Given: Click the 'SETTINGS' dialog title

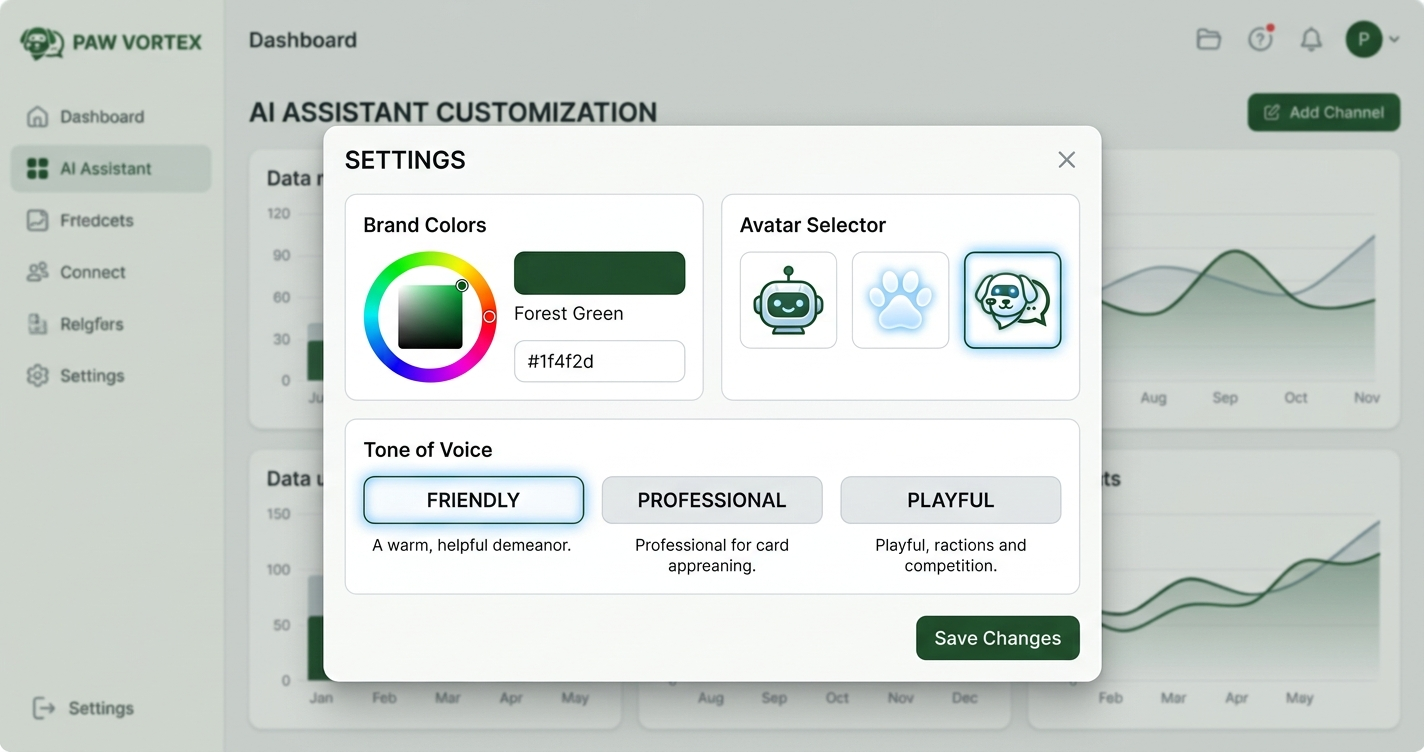Looking at the screenshot, I should (405, 160).
